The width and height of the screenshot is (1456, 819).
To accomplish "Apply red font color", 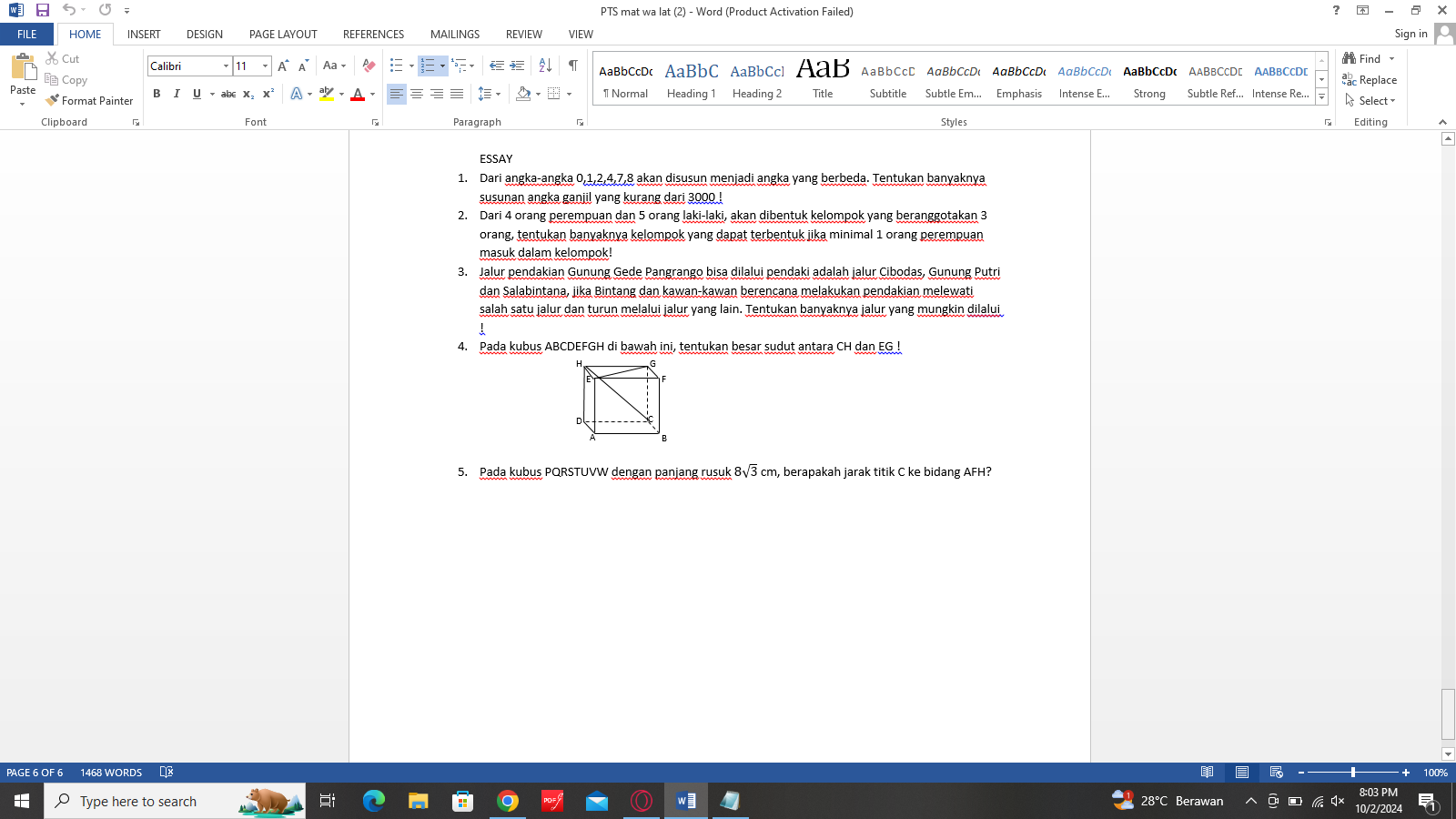I will 358,94.
